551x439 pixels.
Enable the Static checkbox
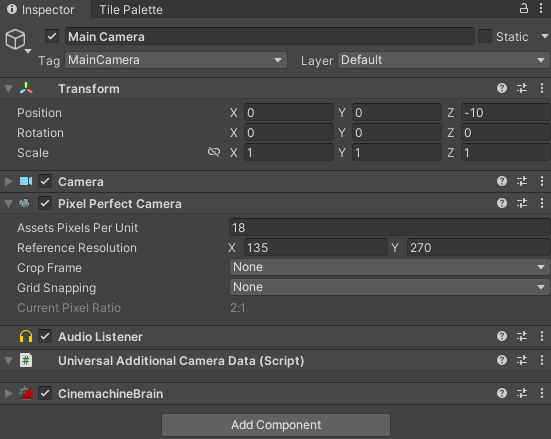click(485, 36)
